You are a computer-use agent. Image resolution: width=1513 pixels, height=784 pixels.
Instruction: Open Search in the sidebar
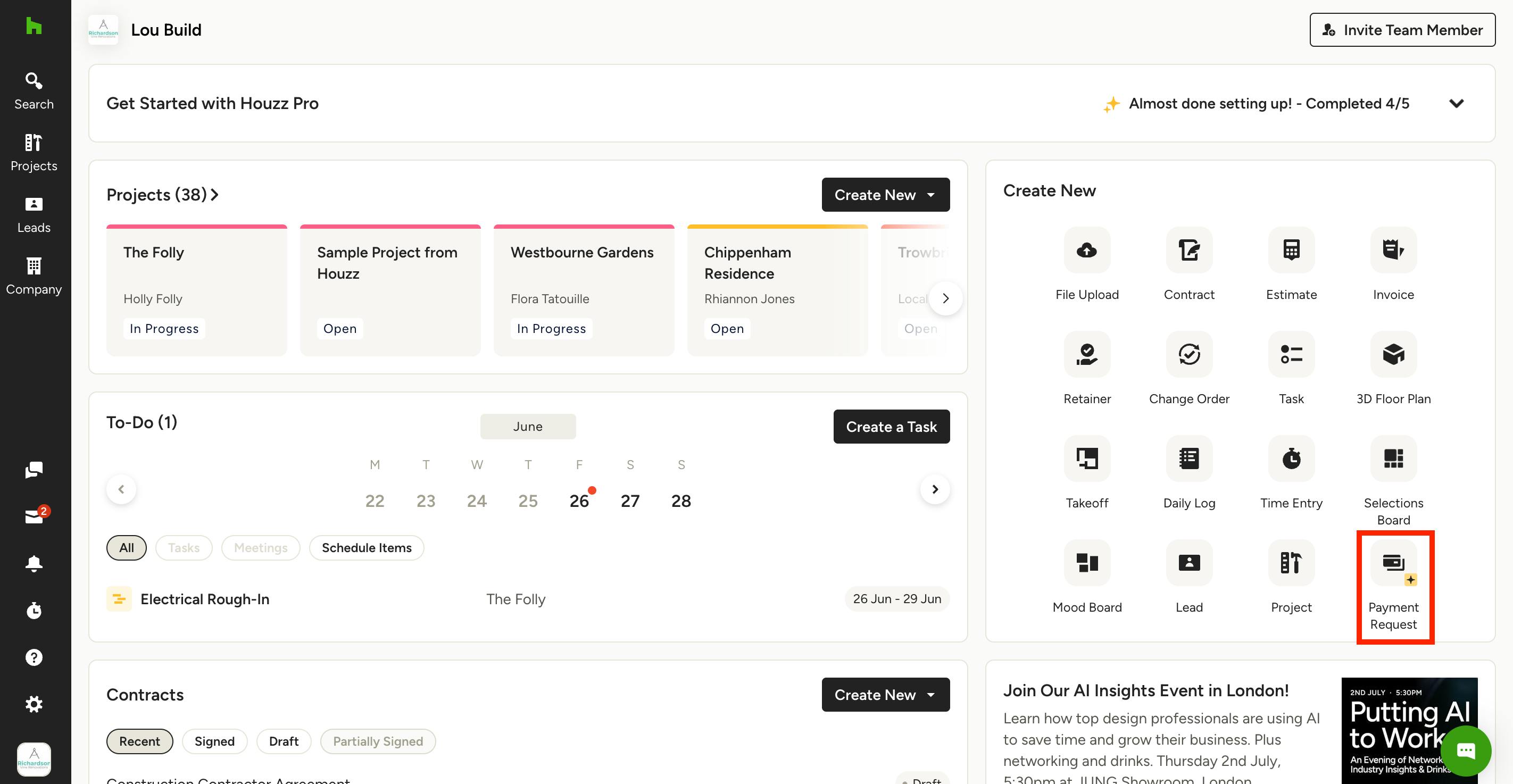tap(34, 91)
